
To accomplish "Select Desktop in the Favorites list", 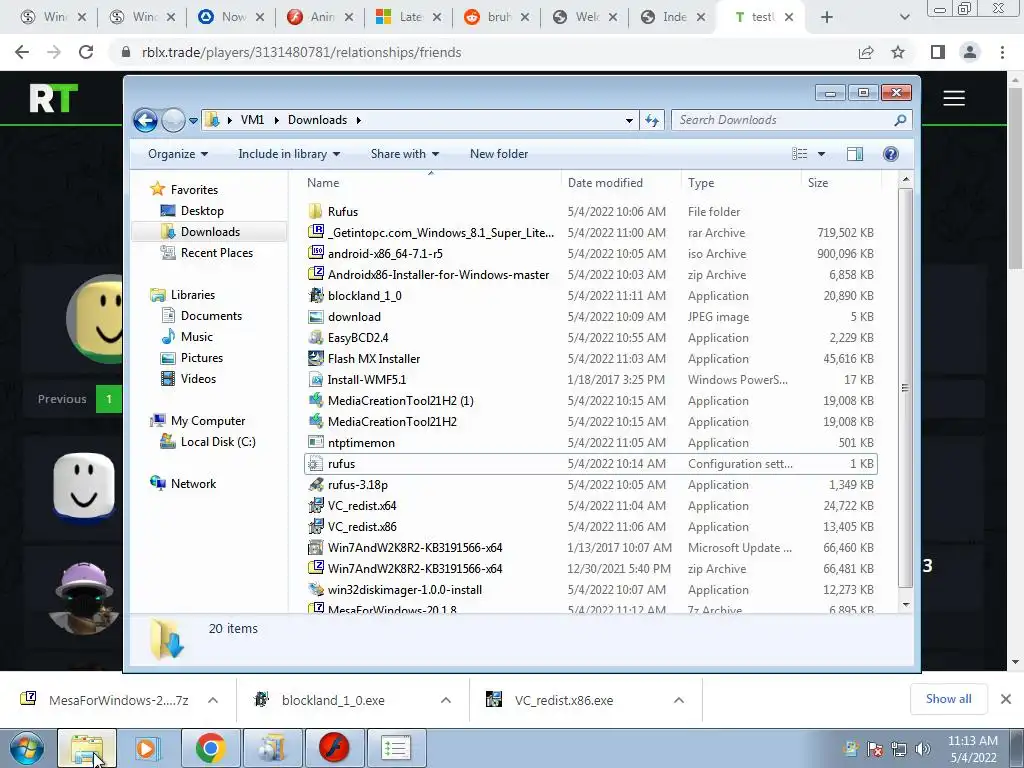I will click(x=202, y=211).
